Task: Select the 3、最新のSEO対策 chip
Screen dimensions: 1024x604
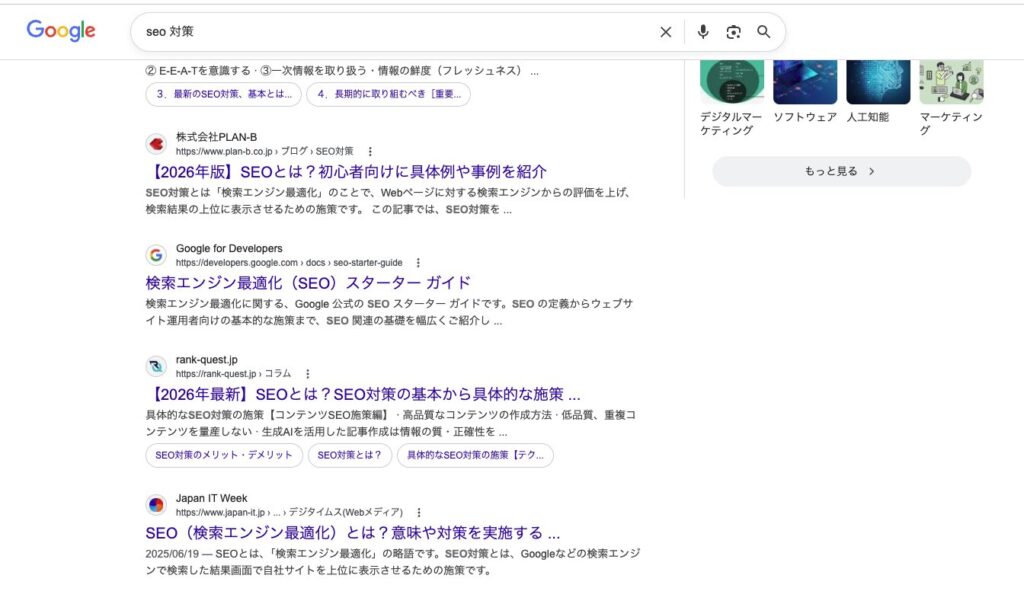Action: tap(223, 95)
